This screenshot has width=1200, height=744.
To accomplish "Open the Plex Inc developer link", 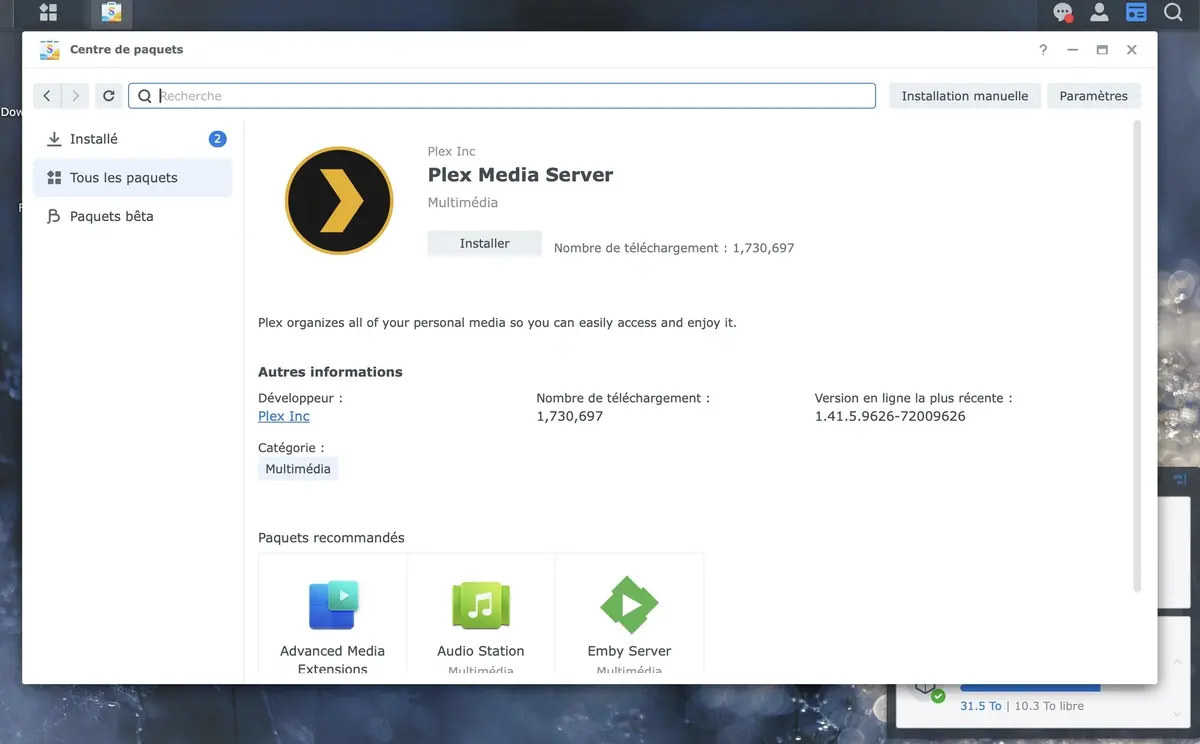I will coord(283,416).
